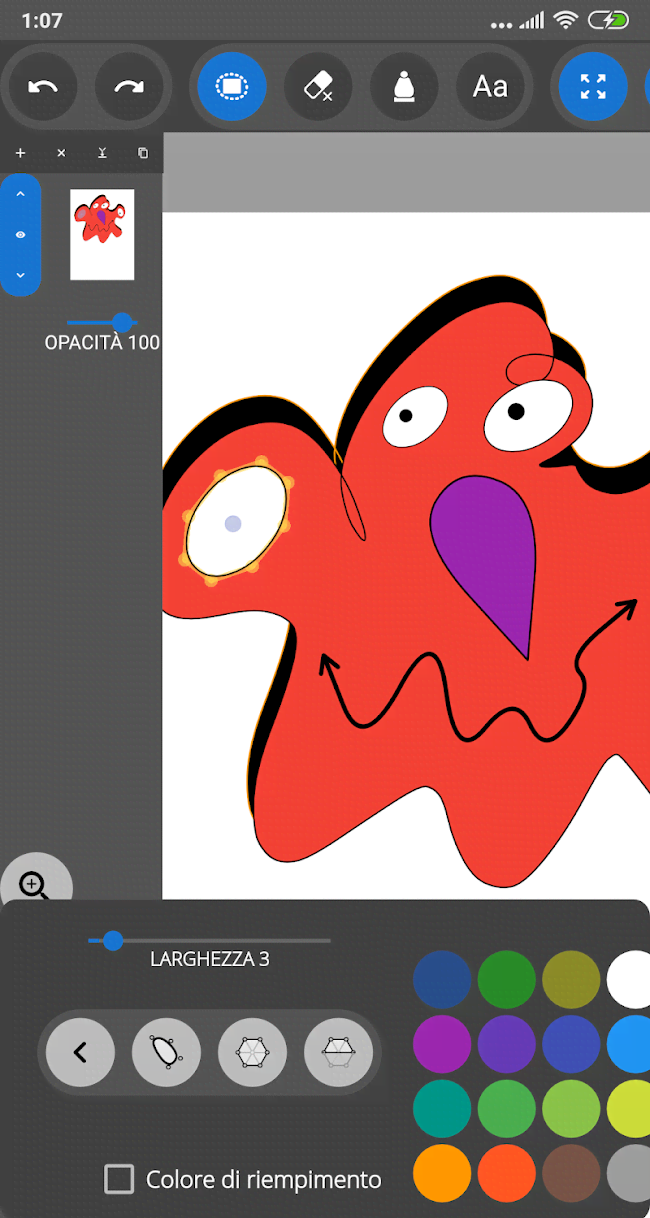The height and width of the screenshot is (1218, 650).
Task: Undo the last drawing action
Action: [43, 87]
